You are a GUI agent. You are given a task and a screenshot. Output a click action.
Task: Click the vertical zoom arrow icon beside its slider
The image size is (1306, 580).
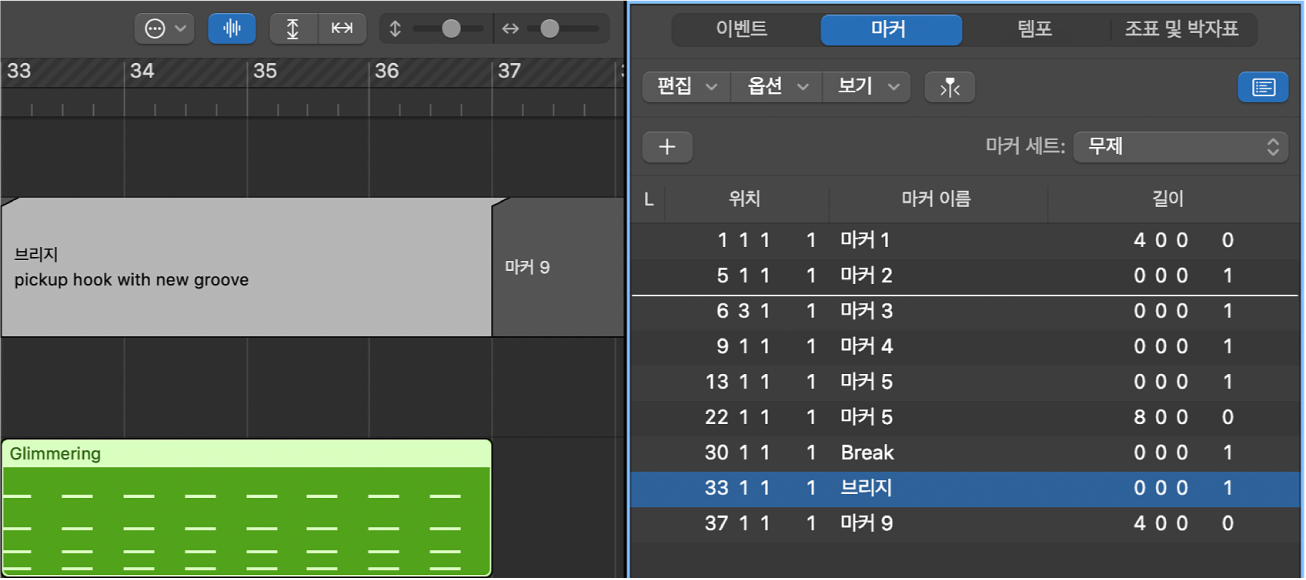(x=394, y=28)
